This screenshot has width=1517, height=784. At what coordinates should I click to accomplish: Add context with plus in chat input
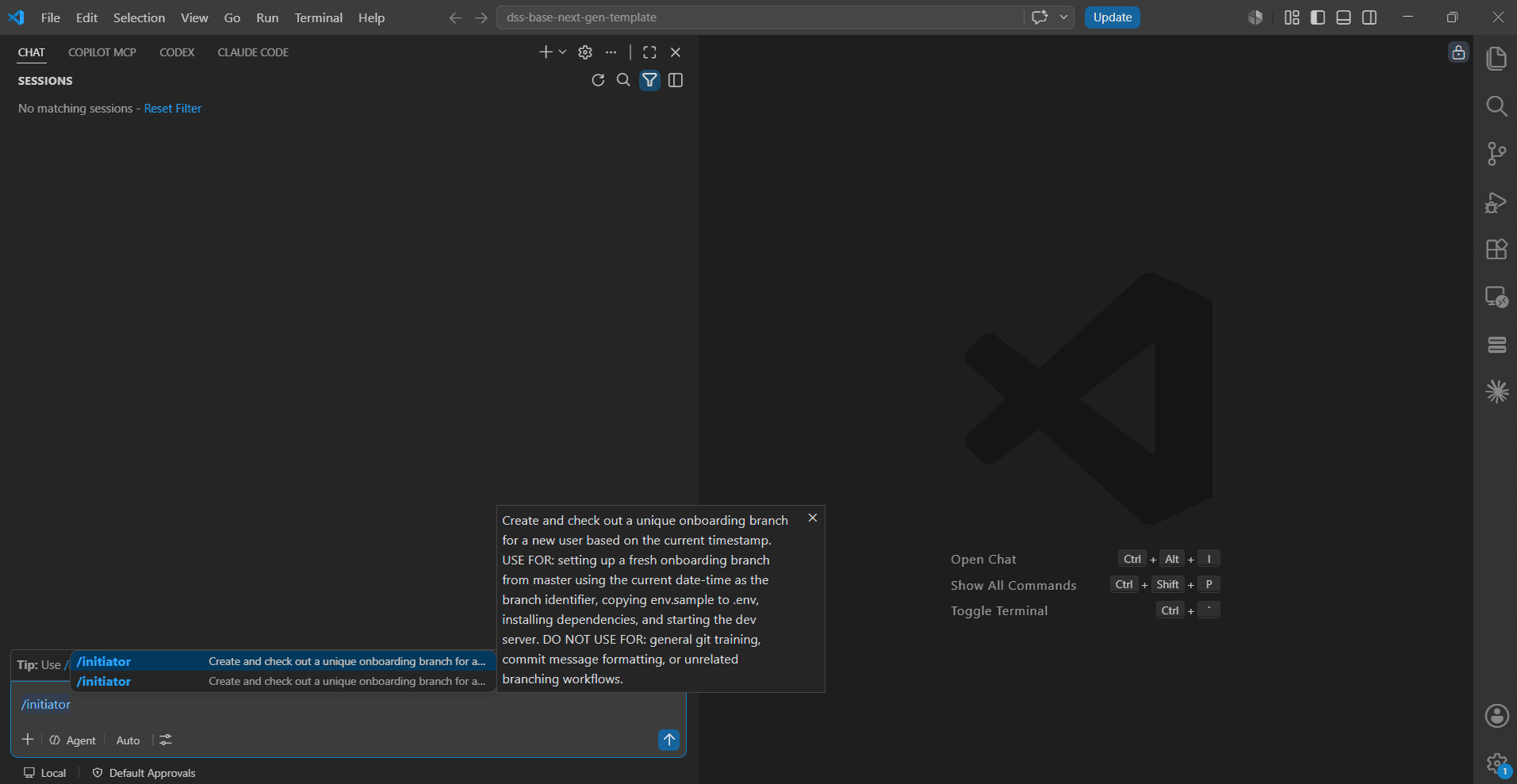(28, 740)
